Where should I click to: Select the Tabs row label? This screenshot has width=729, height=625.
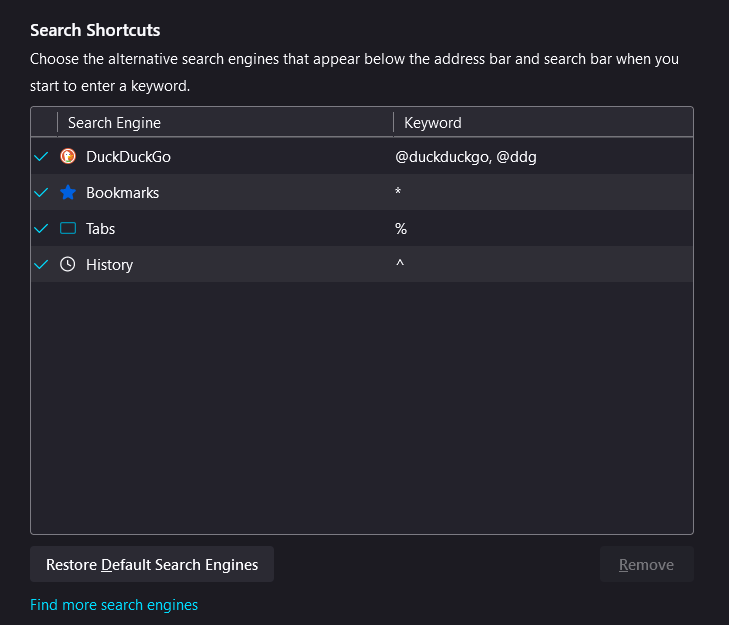click(x=100, y=228)
